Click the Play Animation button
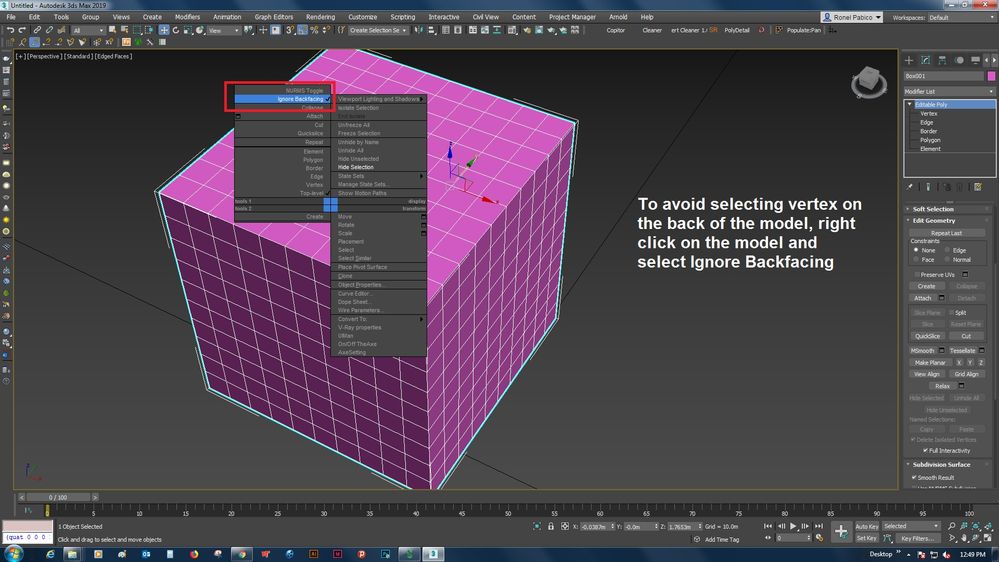 click(793, 526)
